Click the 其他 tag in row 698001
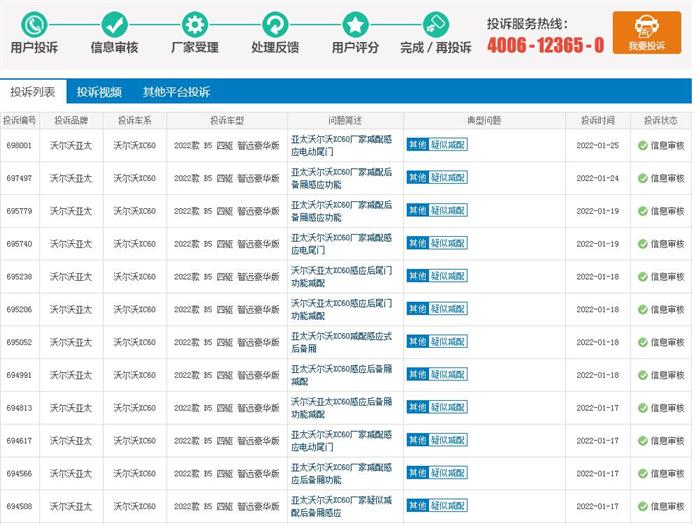 (417, 145)
